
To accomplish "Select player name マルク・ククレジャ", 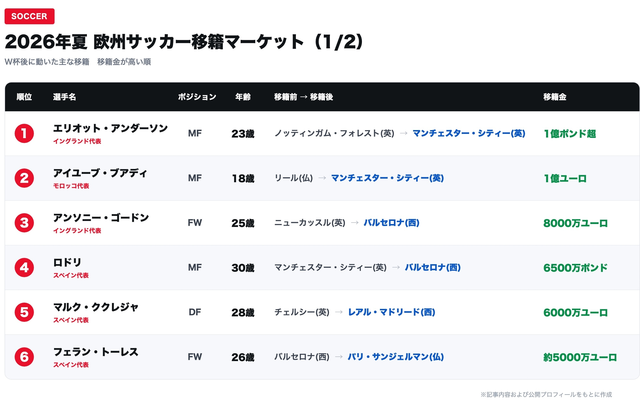I will (x=96, y=307).
